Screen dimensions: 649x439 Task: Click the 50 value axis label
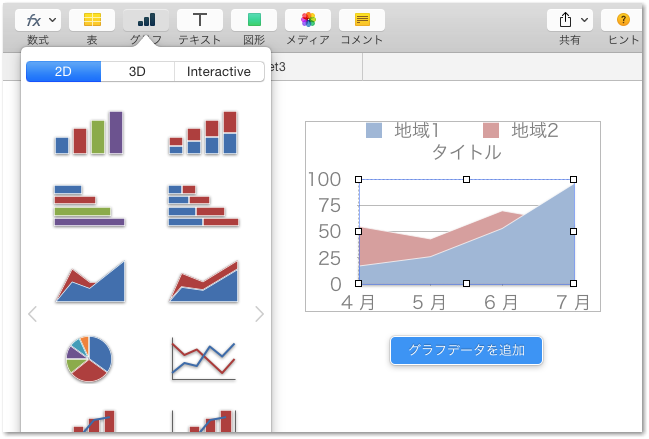(329, 232)
